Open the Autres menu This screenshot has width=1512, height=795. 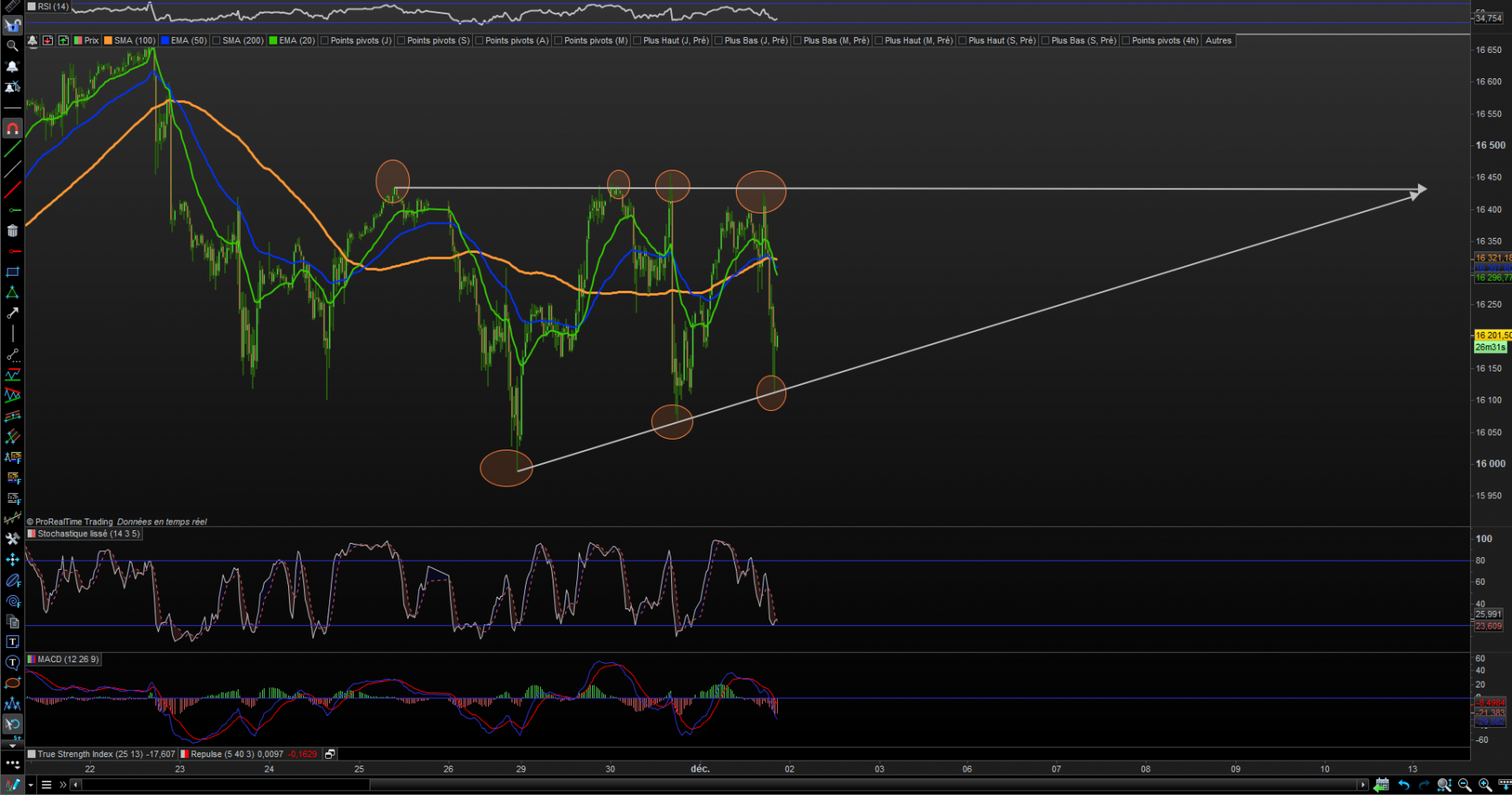pyautogui.click(x=1218, y=40)
